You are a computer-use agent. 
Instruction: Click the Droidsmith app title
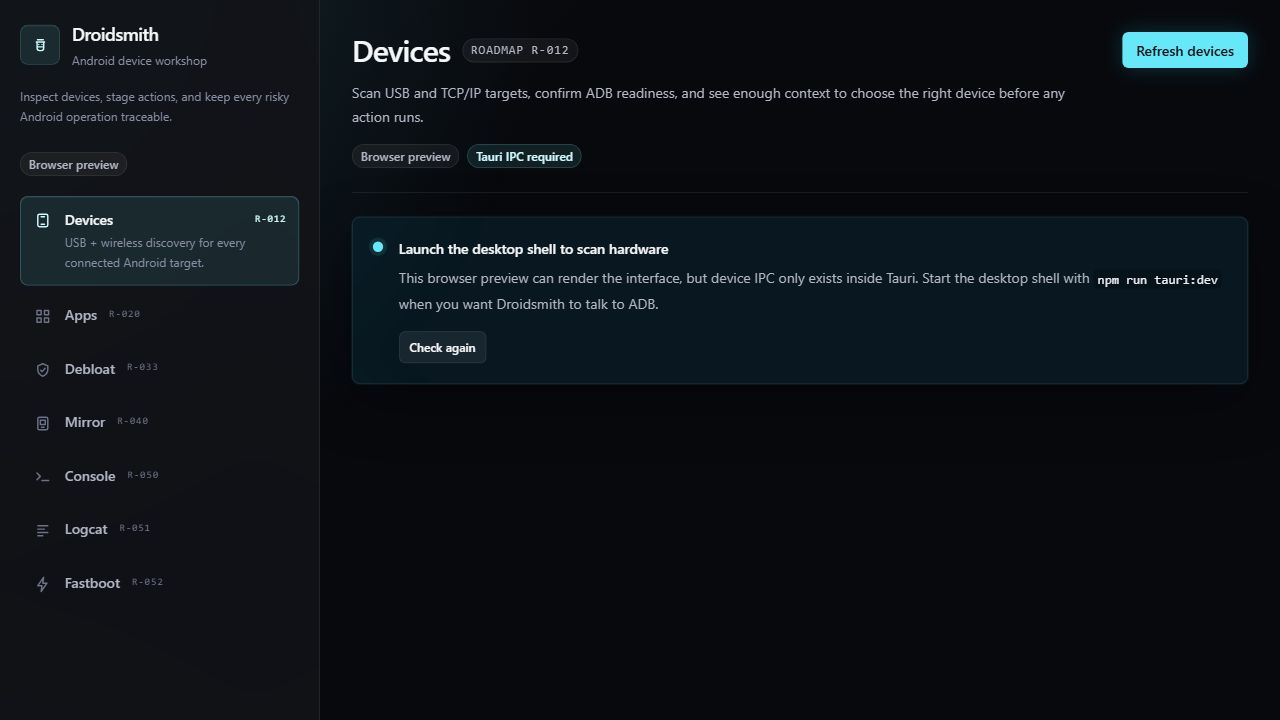click(115, 35)
